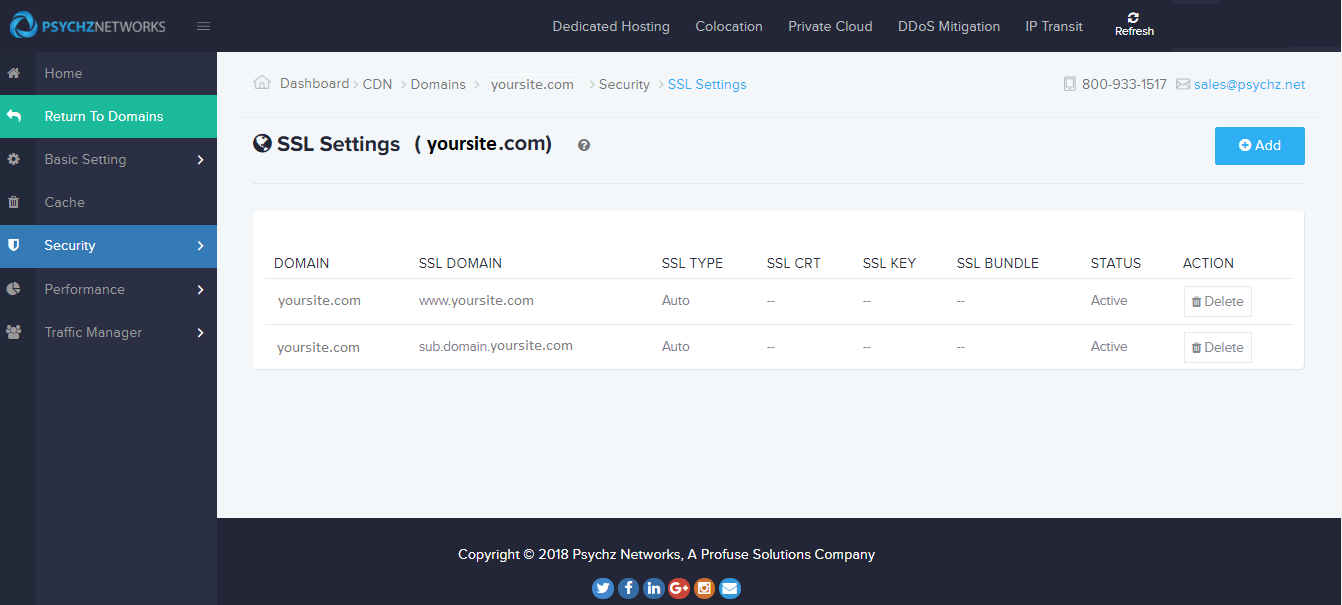Delete the www.yoursite.com SSL entry
Screen dimensions: 1342x605
pyautogui.click(x=1217, y=301)
